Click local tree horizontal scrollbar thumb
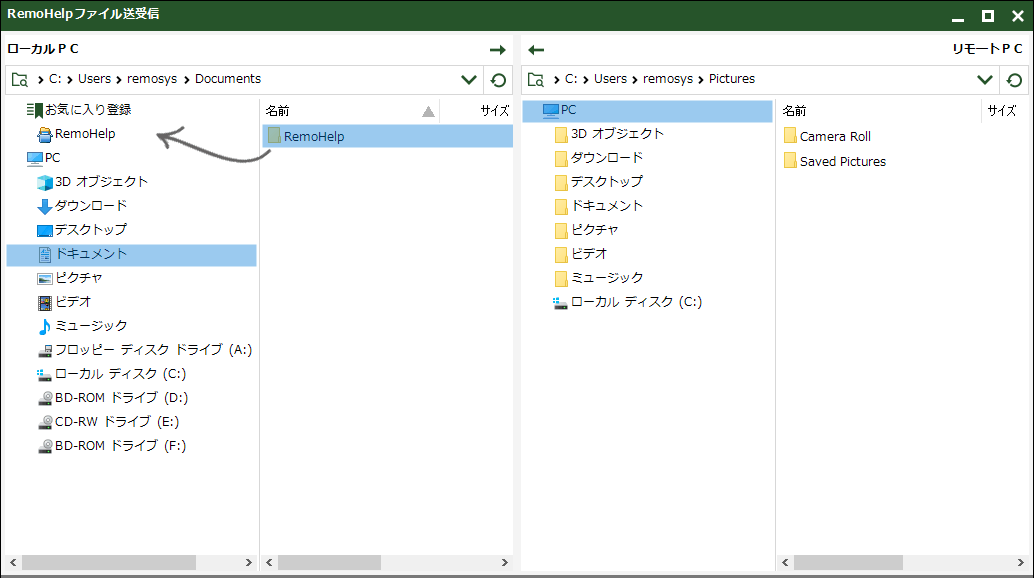 109,563
